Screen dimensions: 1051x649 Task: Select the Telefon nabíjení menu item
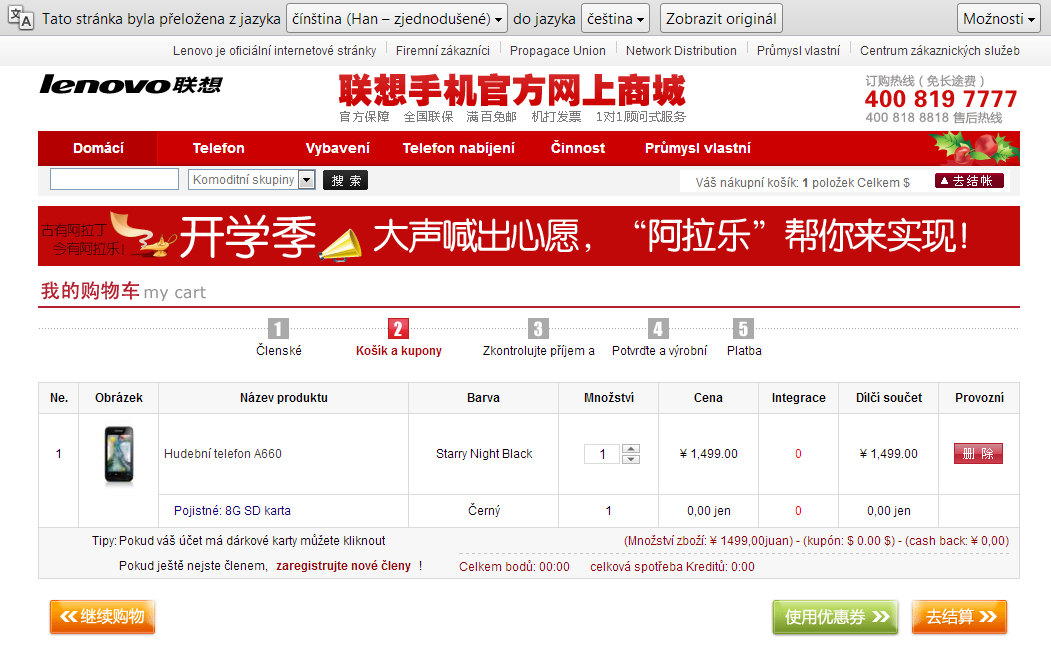pos(458,148)
